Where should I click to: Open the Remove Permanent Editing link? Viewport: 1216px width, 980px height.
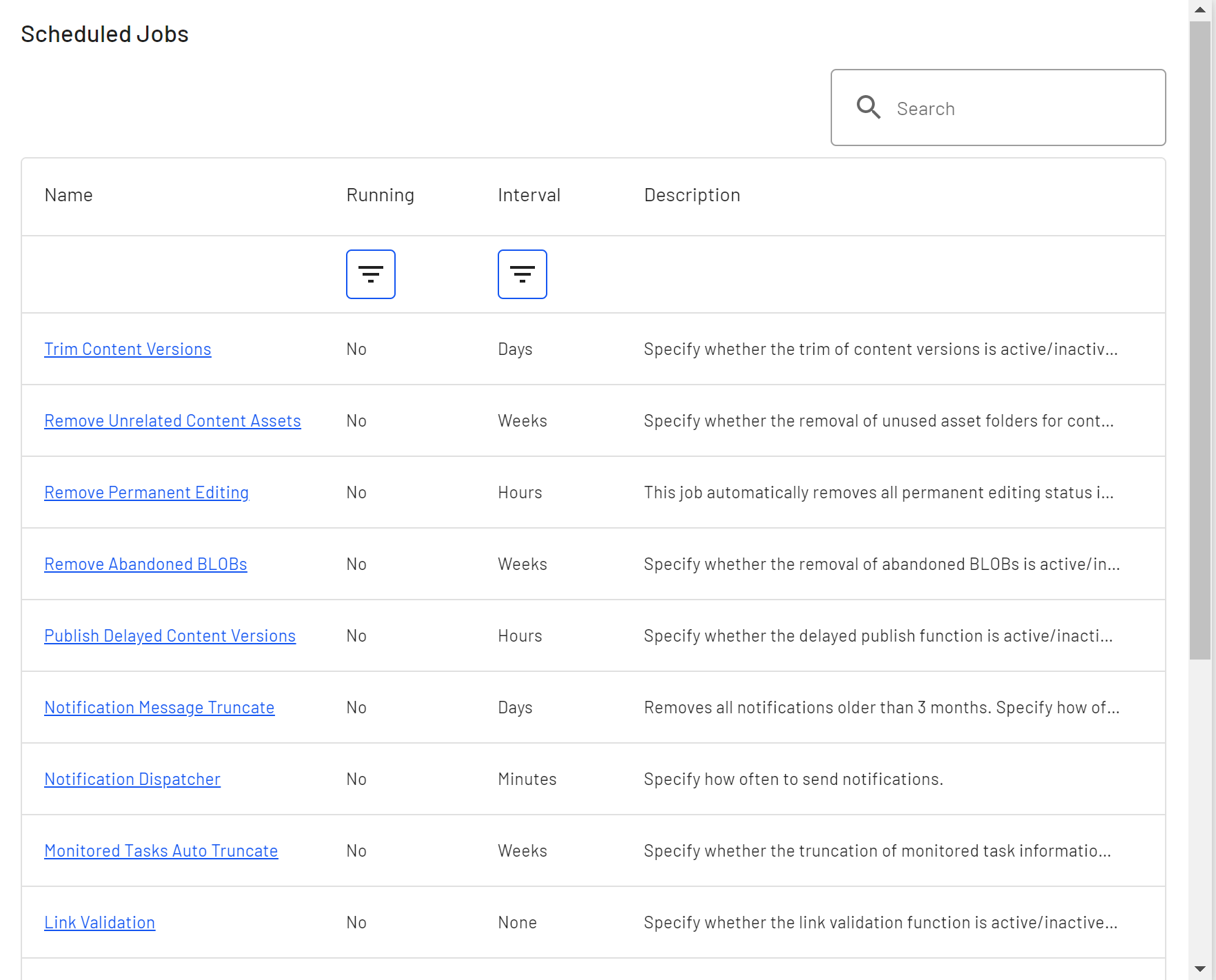point(146,493)
